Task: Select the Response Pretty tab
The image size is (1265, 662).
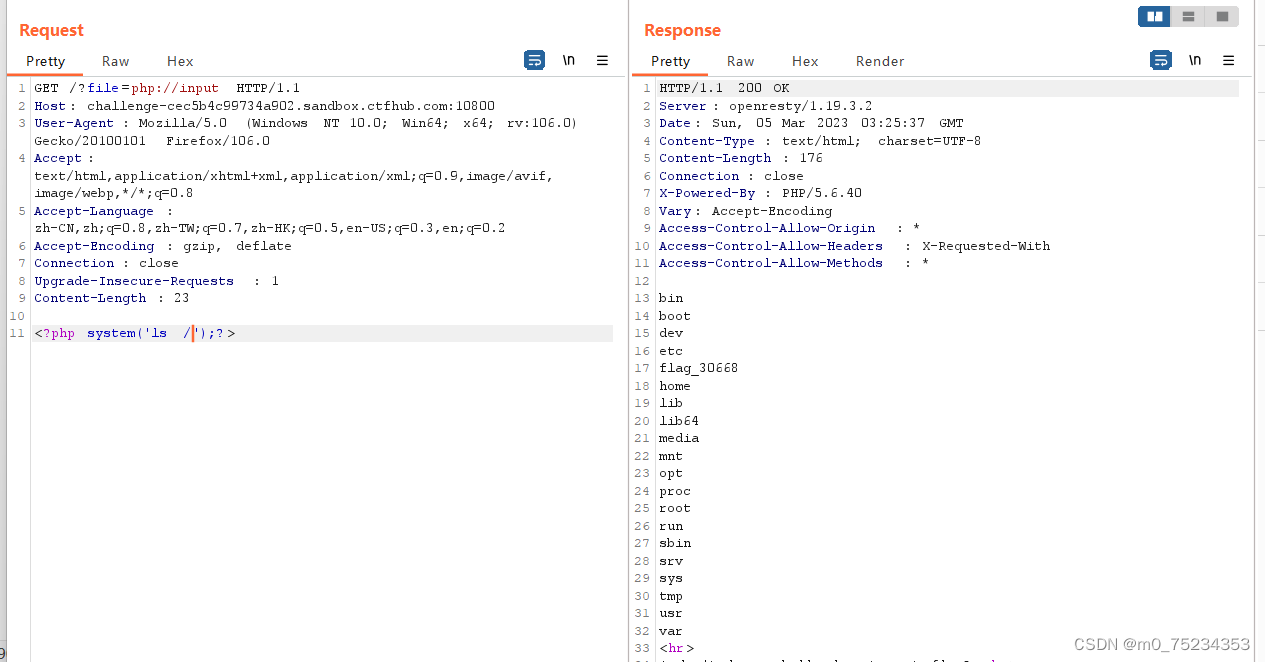Action: click(x=670, y=61)
